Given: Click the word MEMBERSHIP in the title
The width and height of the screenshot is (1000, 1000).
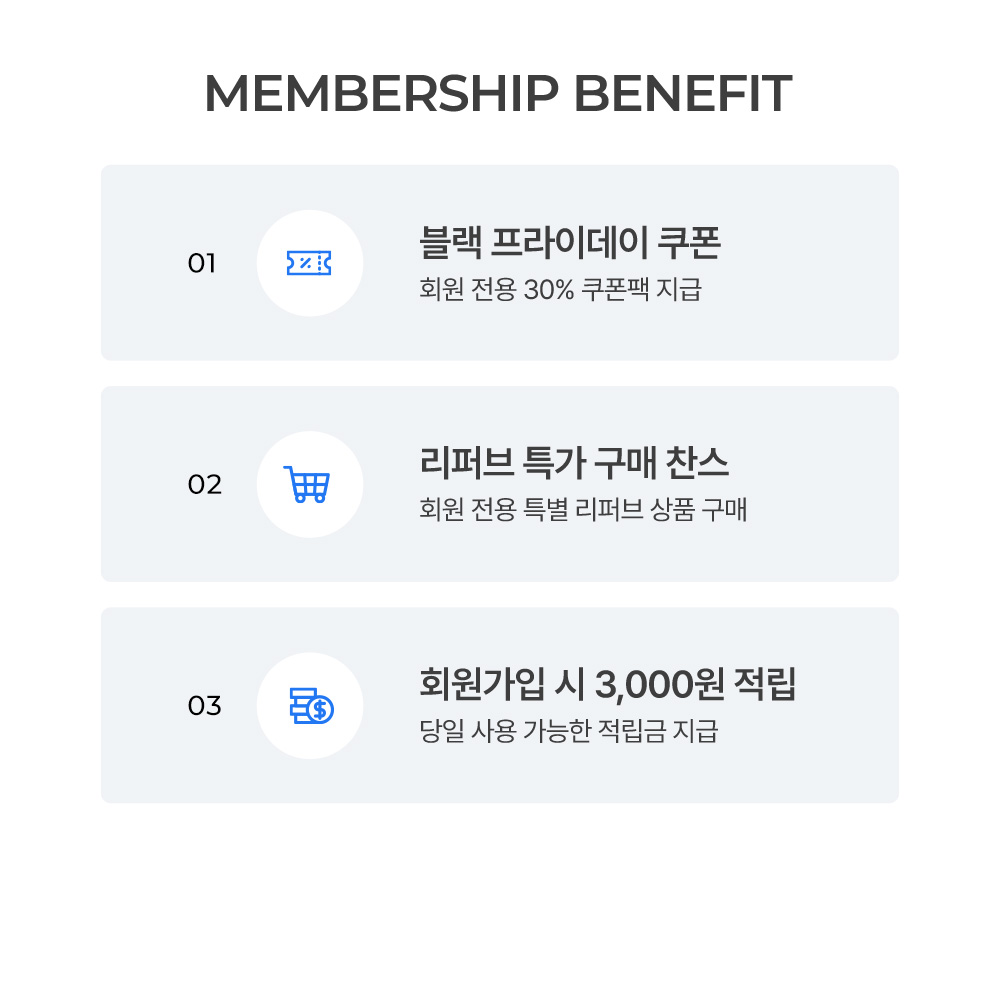Looking at the screenshot, I should pyautogui.click(x=381, y=94).
